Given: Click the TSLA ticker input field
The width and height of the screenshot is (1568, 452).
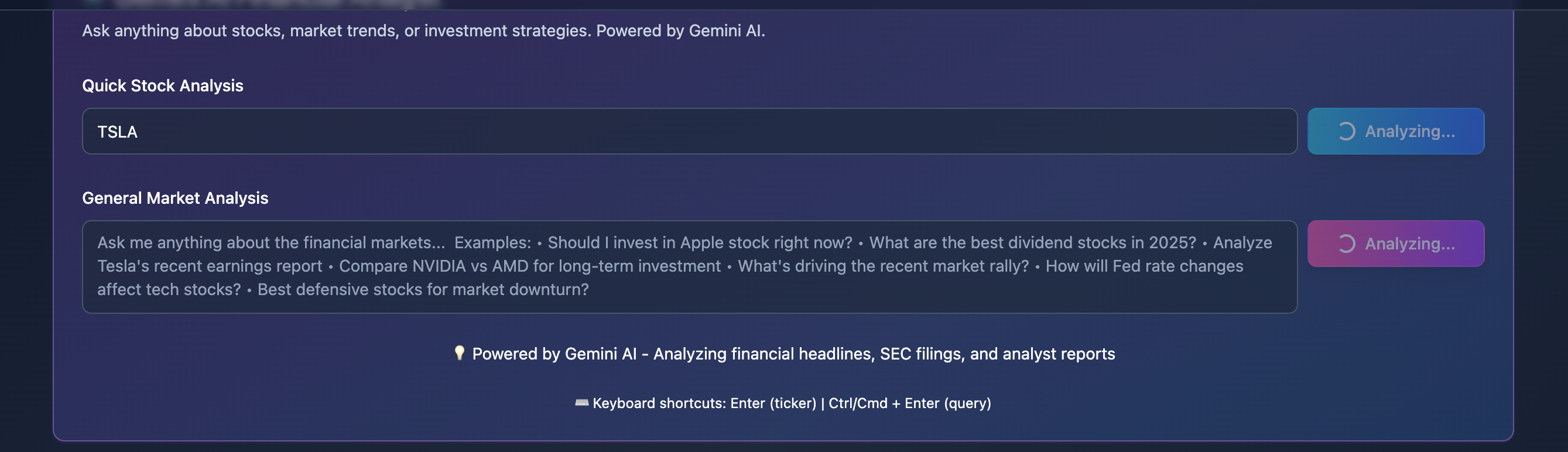Looking at the screenshot, I should [689, 131].
